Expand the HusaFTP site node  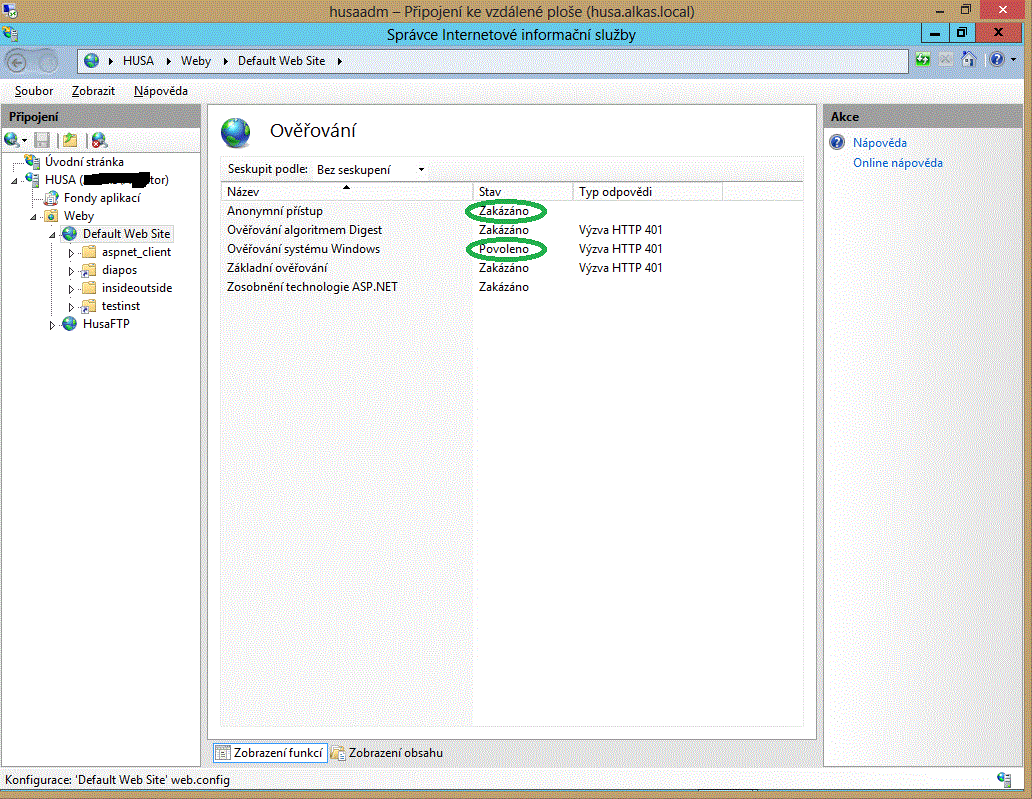click(52, 325)
